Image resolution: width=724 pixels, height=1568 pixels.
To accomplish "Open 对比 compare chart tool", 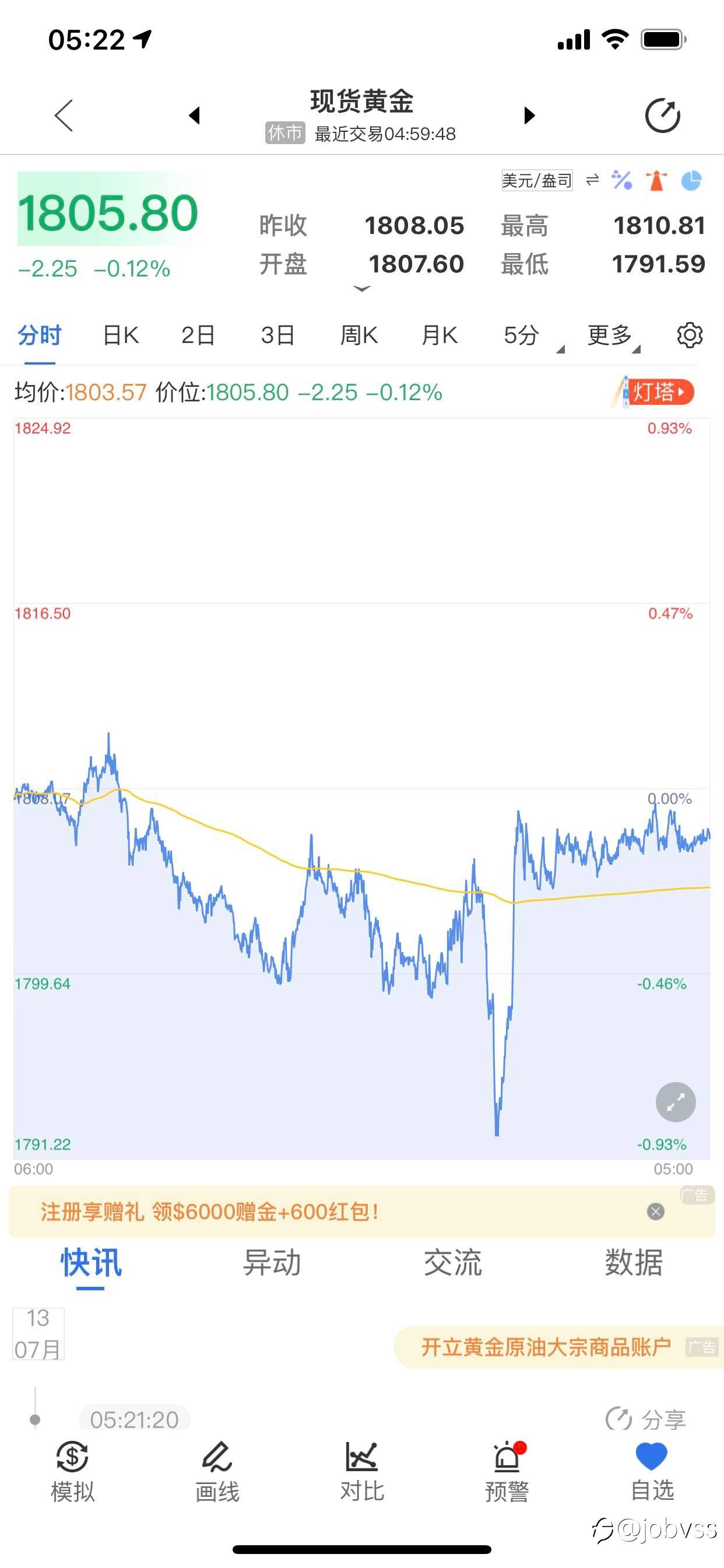I will 362,1472.
